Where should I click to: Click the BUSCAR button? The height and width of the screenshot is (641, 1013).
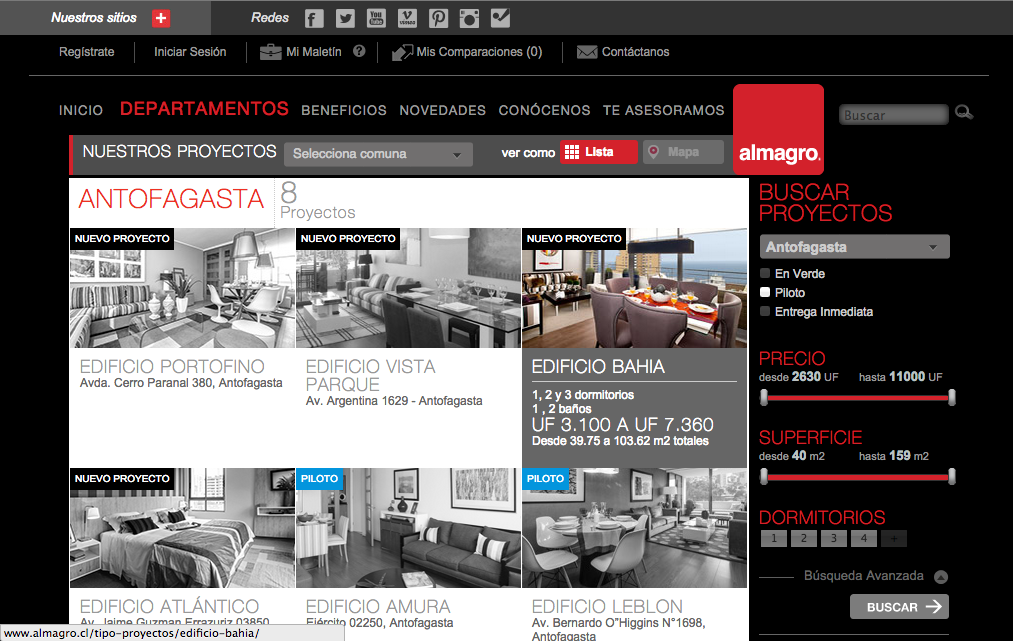point(899,607)
